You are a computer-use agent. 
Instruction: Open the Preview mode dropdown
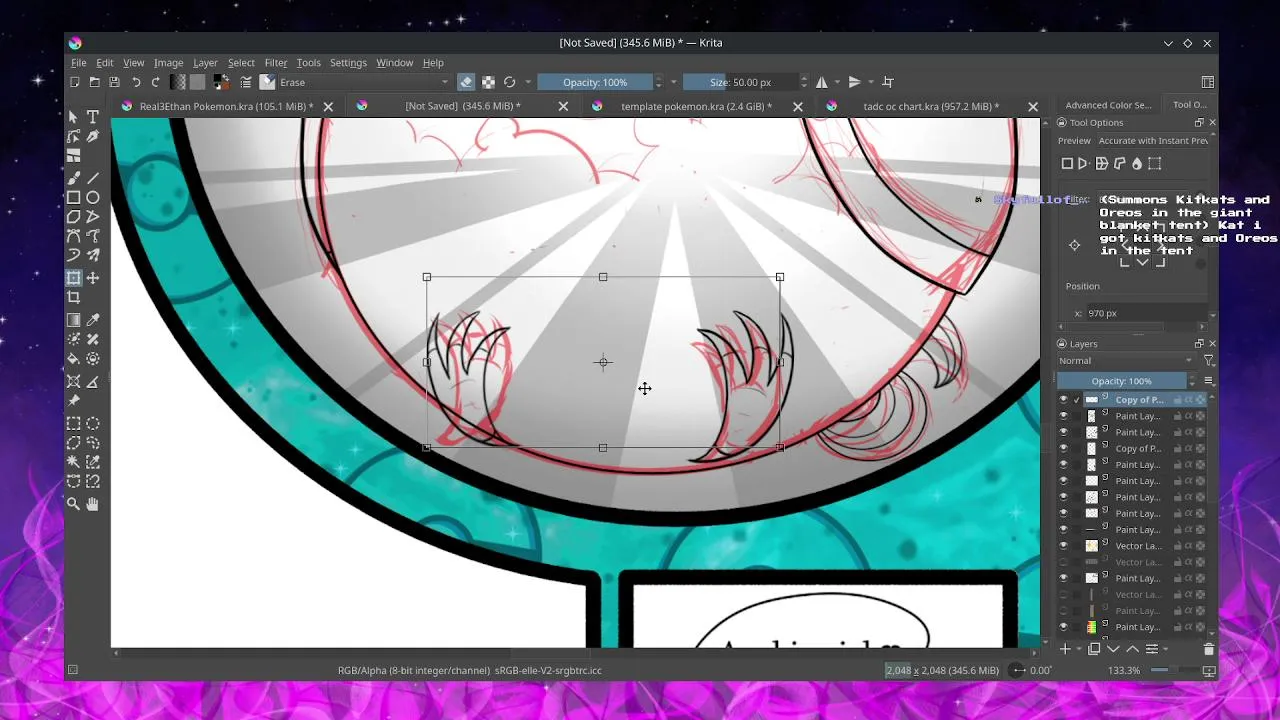click(x=1153, y=141)
